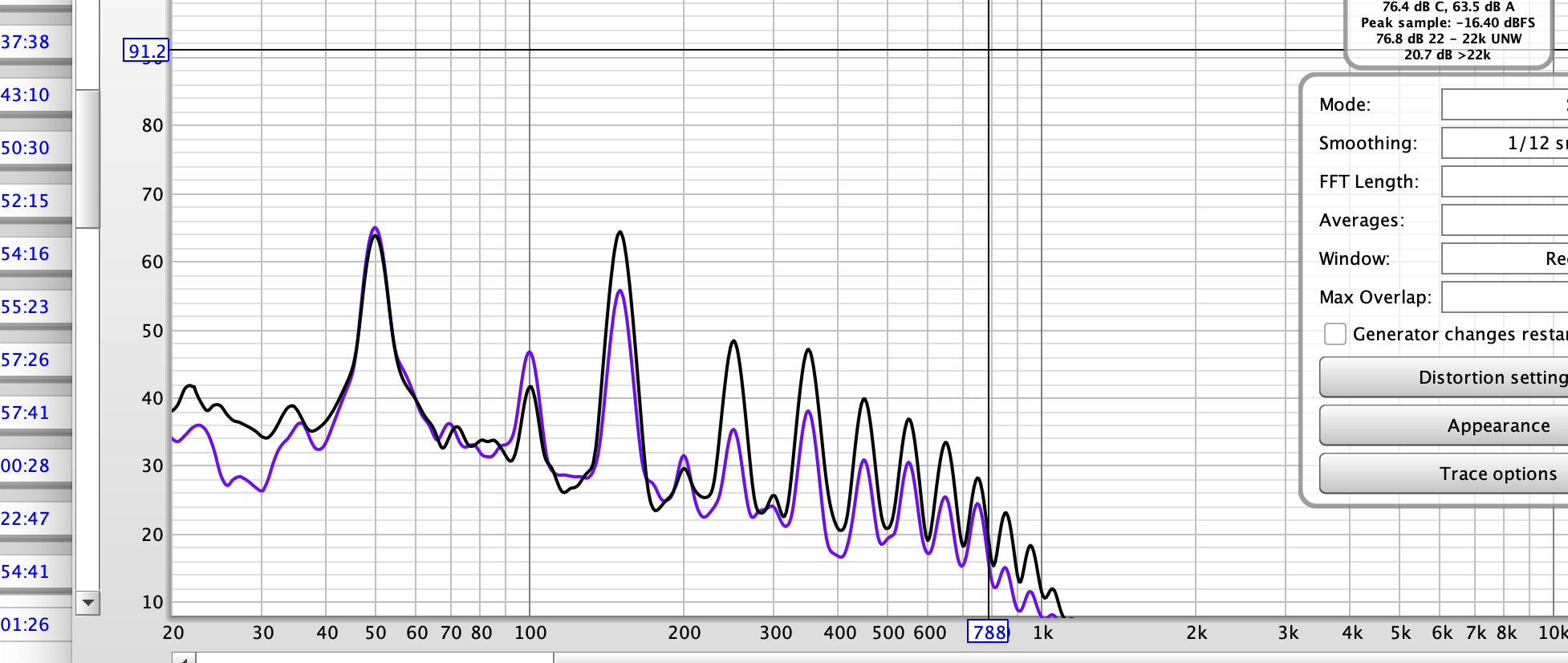Enable the Generator changes restart checkbox
Screen dimensions: 1568x663
click(1334, 334)
